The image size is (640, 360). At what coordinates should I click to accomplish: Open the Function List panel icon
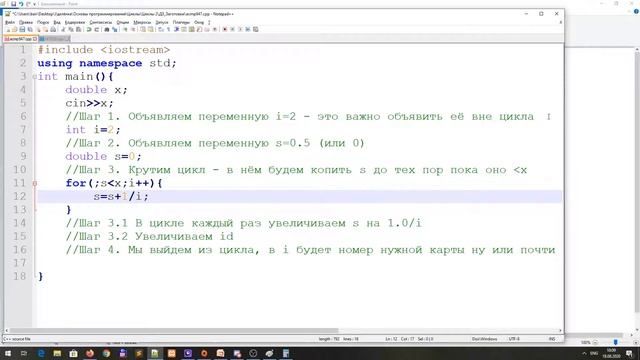pos(200,29)
